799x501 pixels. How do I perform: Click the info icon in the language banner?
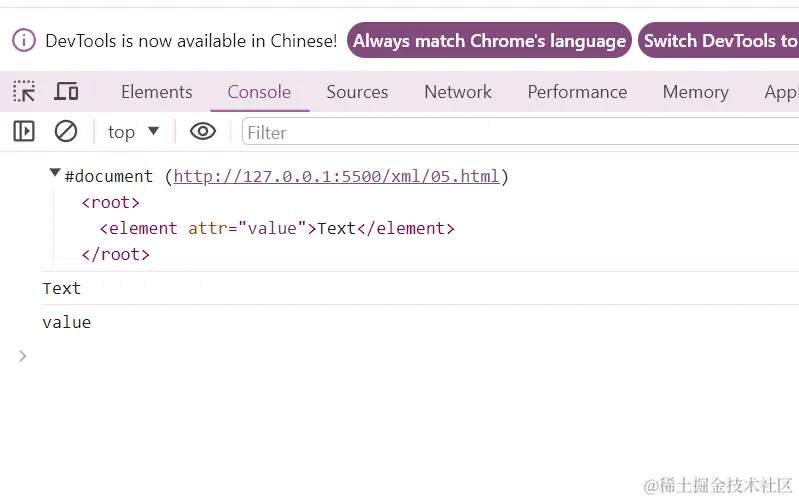pos(23,41)
